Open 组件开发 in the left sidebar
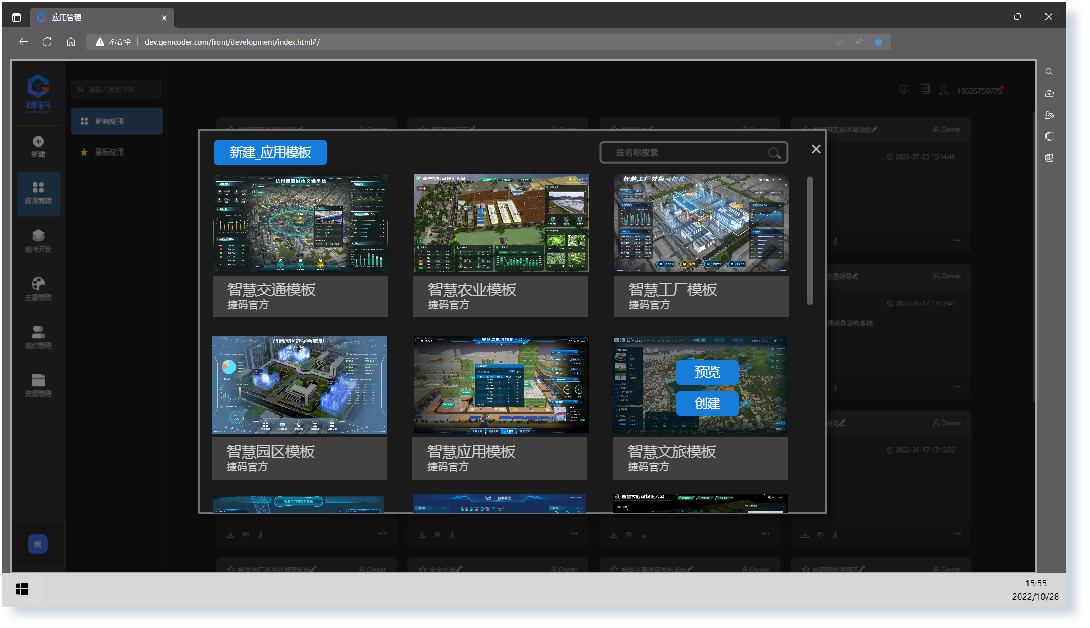Image resolution: width=1090 pixels, height=628 pixels. click(x=38, y=241)
